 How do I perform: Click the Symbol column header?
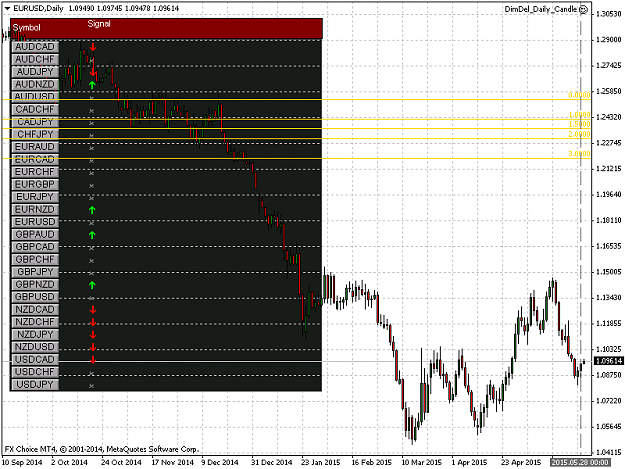[x=26, y=27]
